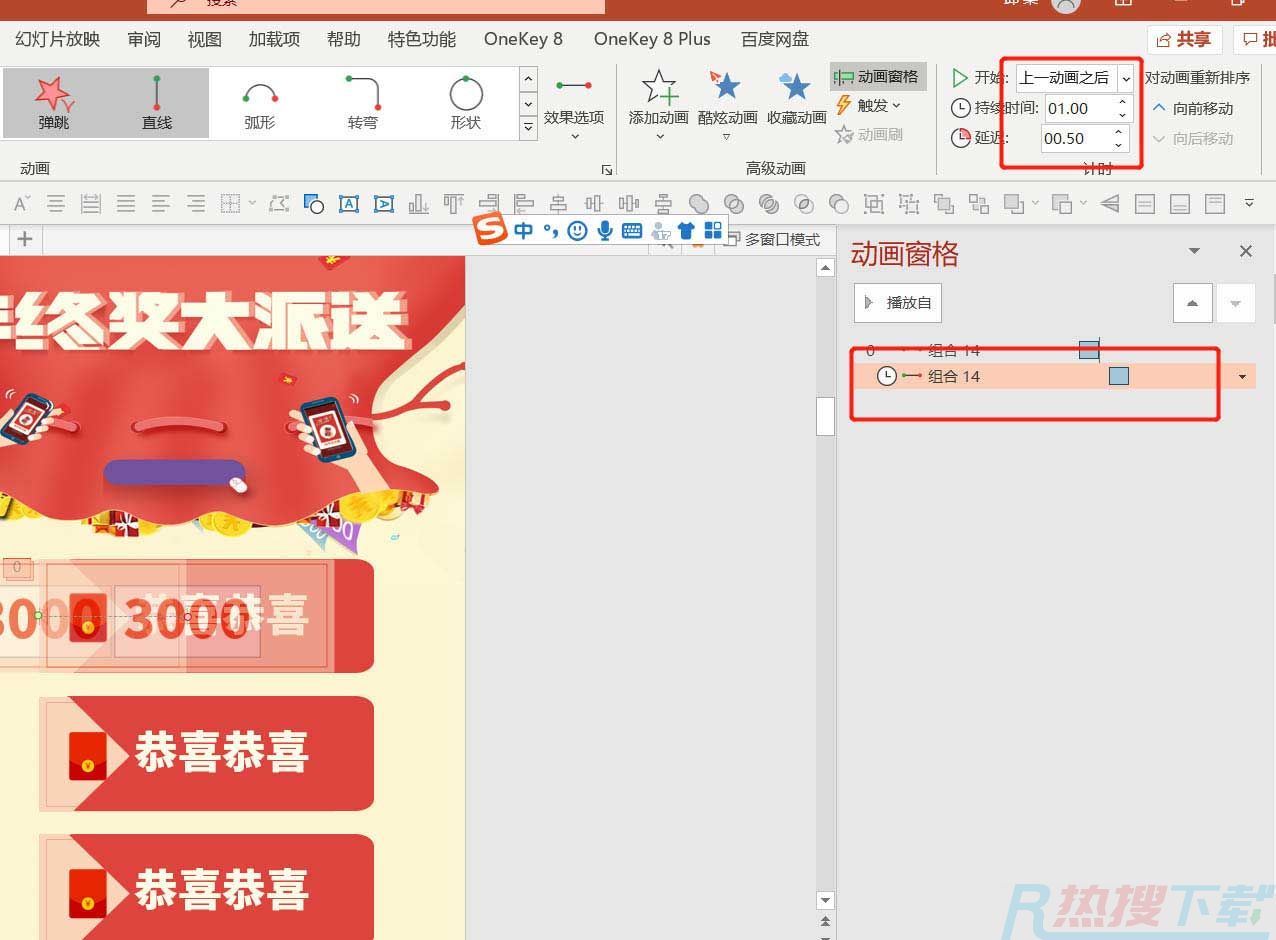This screenshot has height=940, width=1276.
Task: Choose the 弧形 (arc) motion path animation
Action: point(260,100)
